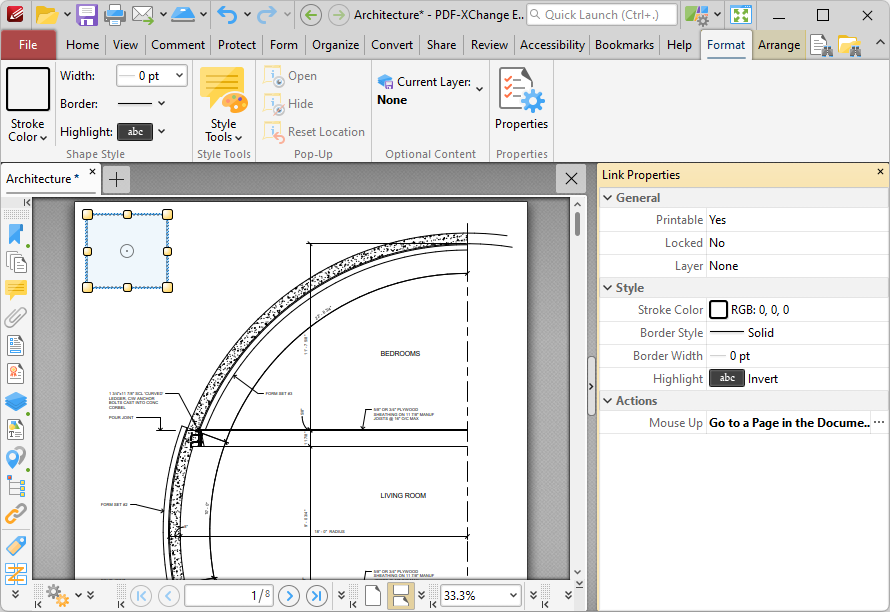
Task: Go to previous view with green back arrow
Action: click(310, 15)
